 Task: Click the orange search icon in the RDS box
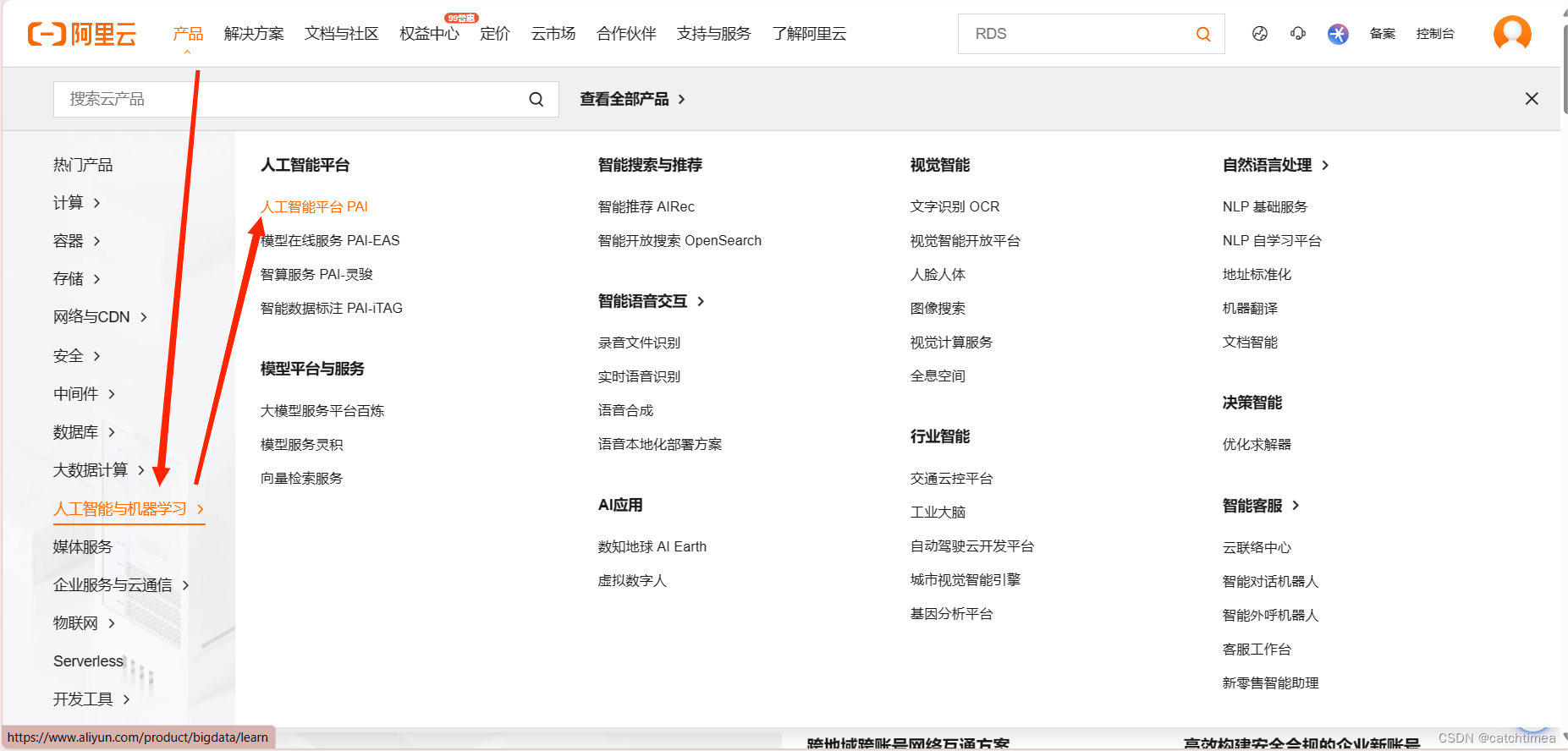pos(1202,34)
